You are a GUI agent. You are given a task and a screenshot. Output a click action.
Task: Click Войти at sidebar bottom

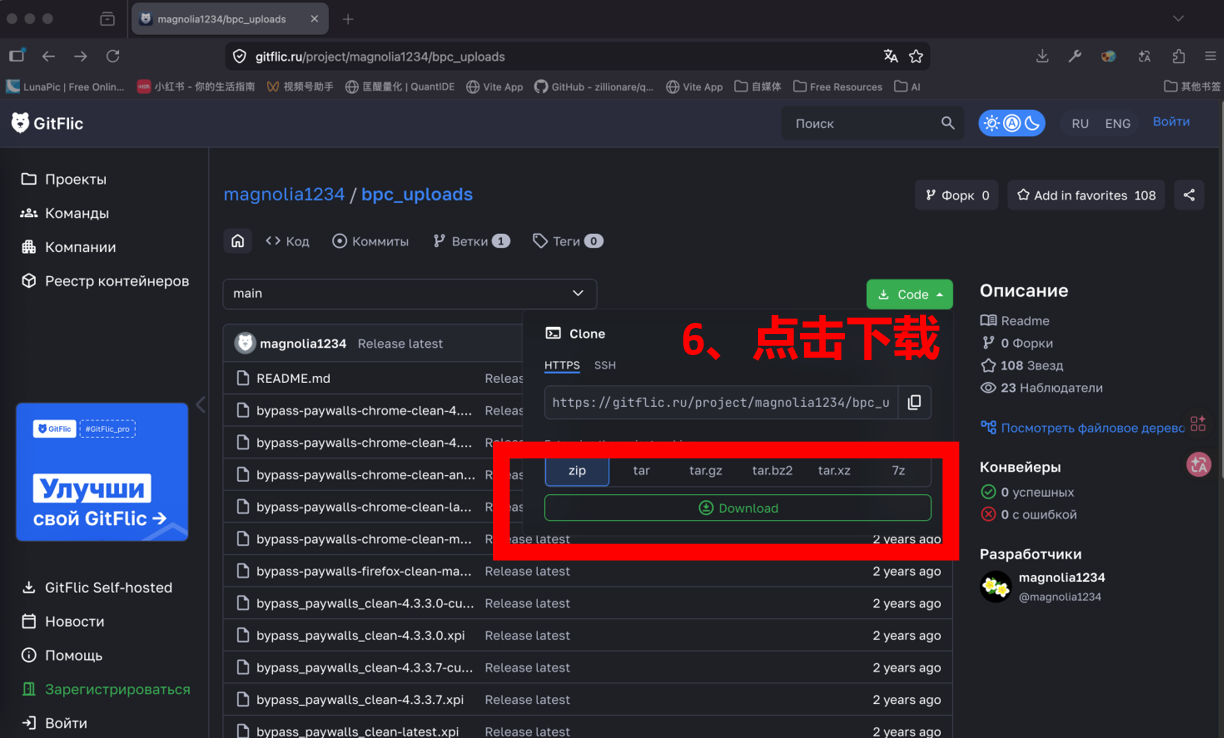(x=54, y=723)
